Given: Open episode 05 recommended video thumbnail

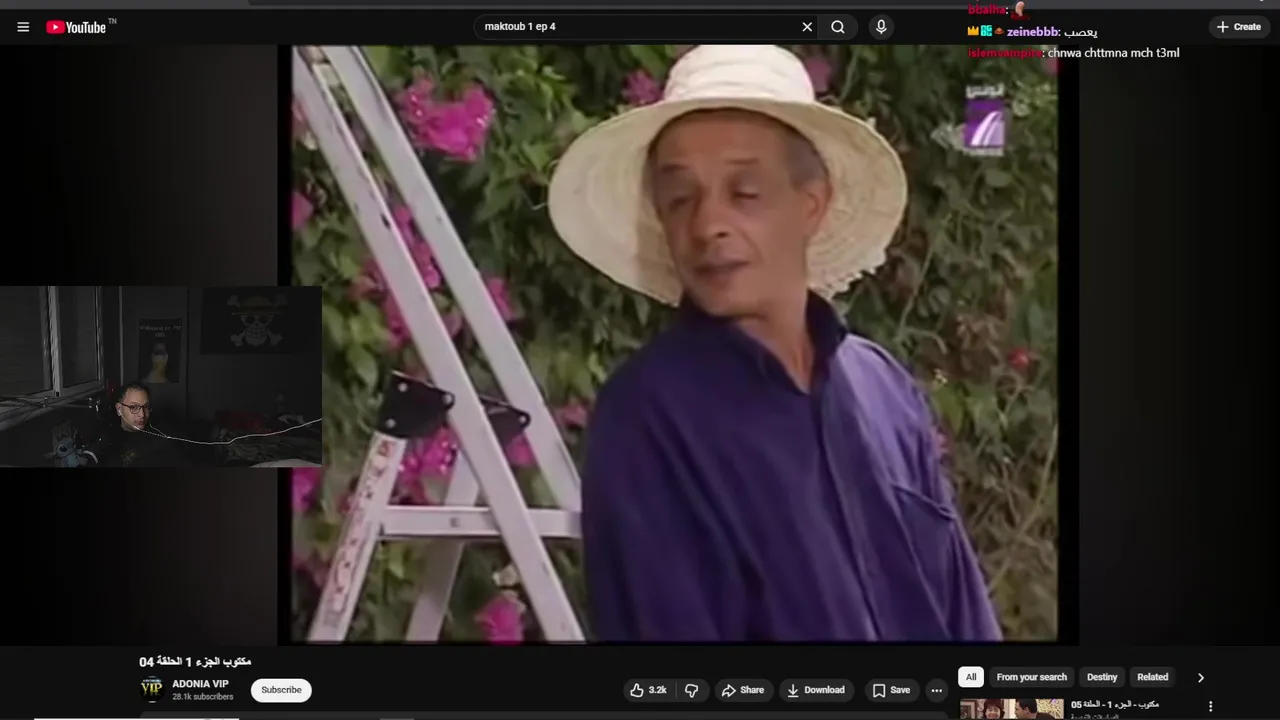Looking at the screenshot, I should [x=1012, y=709].
